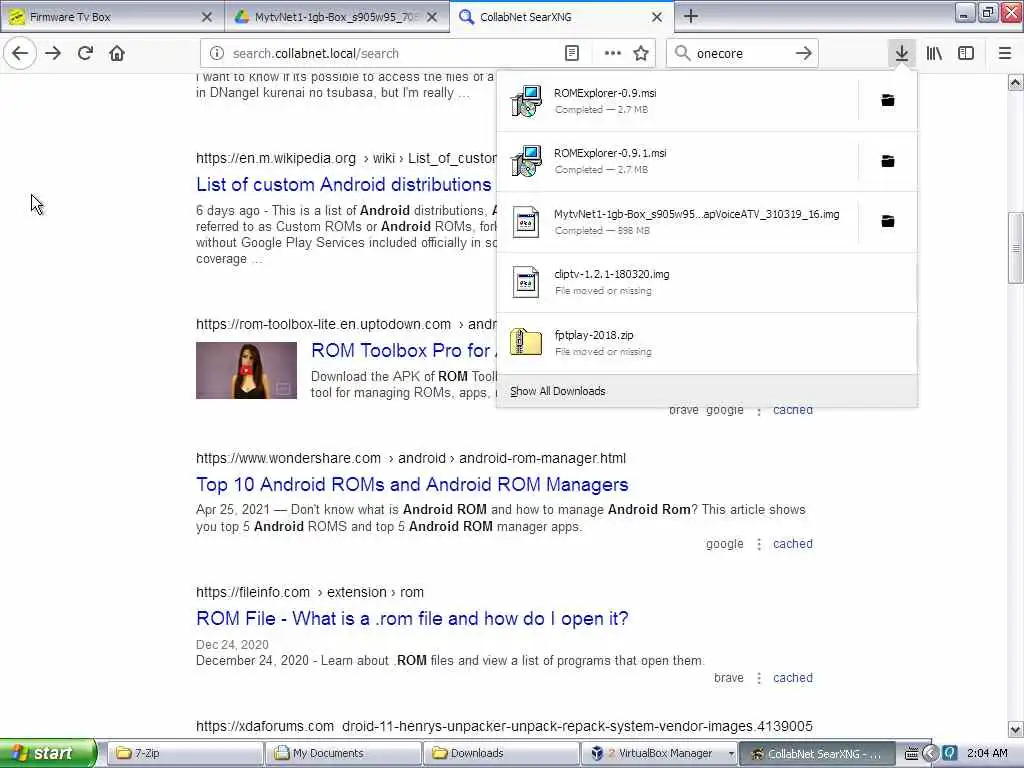The height and width of the screenshot is (768, 1024).
Task: Open the ROMExplorer-0.9.msi download entry
Action: (678, 101)
